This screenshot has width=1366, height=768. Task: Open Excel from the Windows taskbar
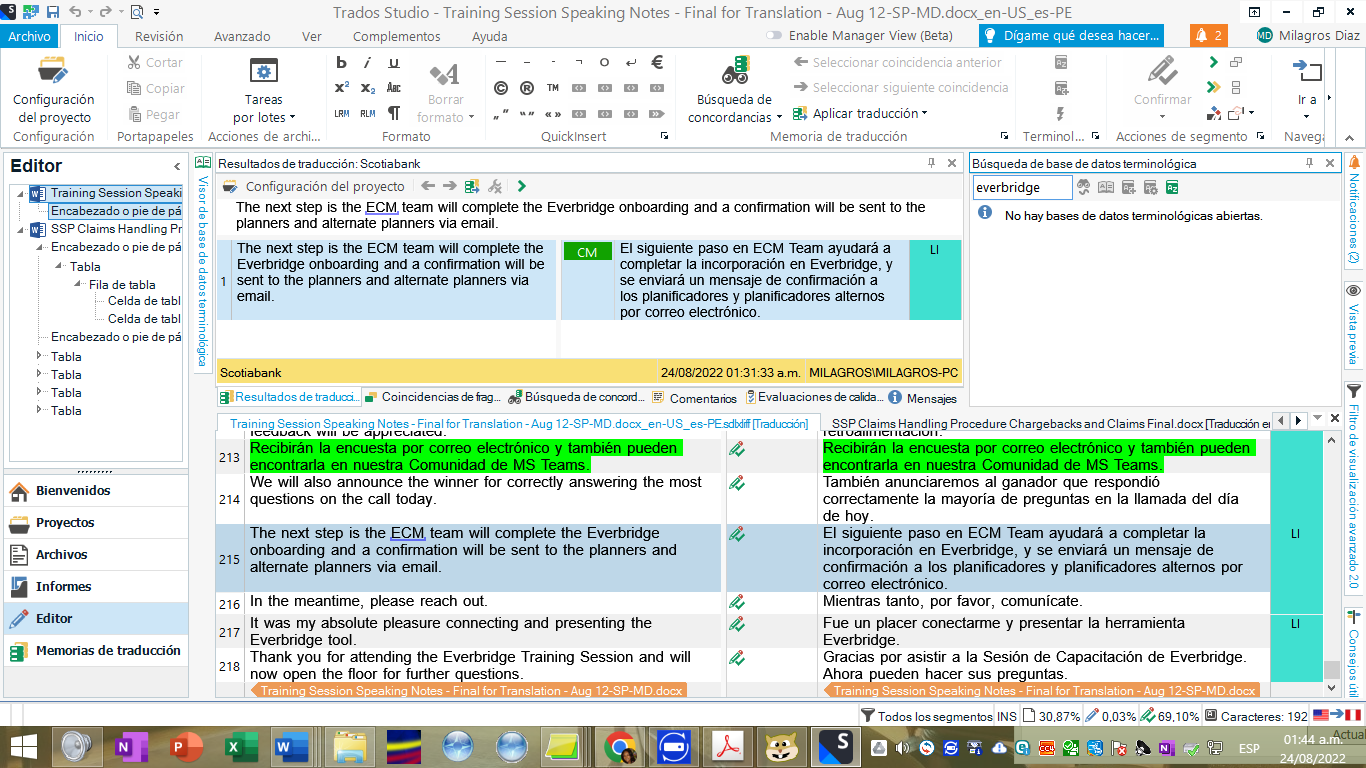click(x=237, y=746)
